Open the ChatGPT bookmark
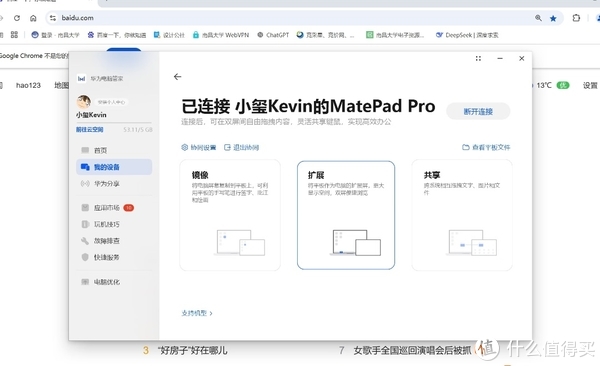Screen dimensions: 600x366 pyautogui.click(x=273, y=35)
